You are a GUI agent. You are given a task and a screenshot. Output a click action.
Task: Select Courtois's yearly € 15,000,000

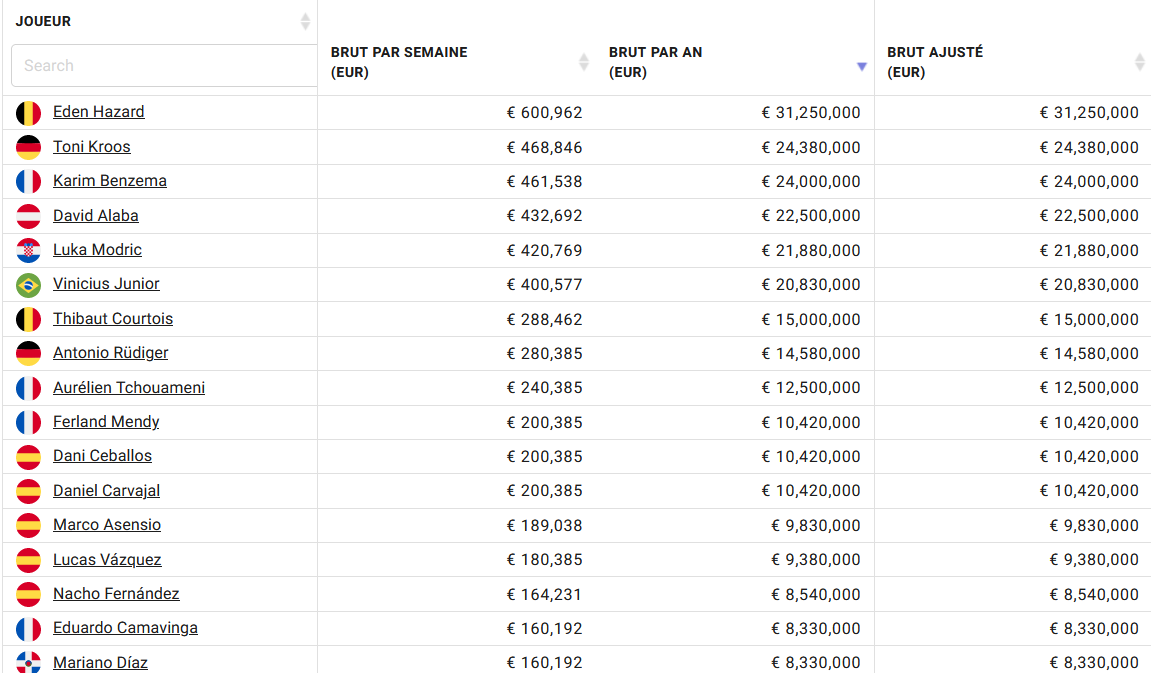pos(810,319)
